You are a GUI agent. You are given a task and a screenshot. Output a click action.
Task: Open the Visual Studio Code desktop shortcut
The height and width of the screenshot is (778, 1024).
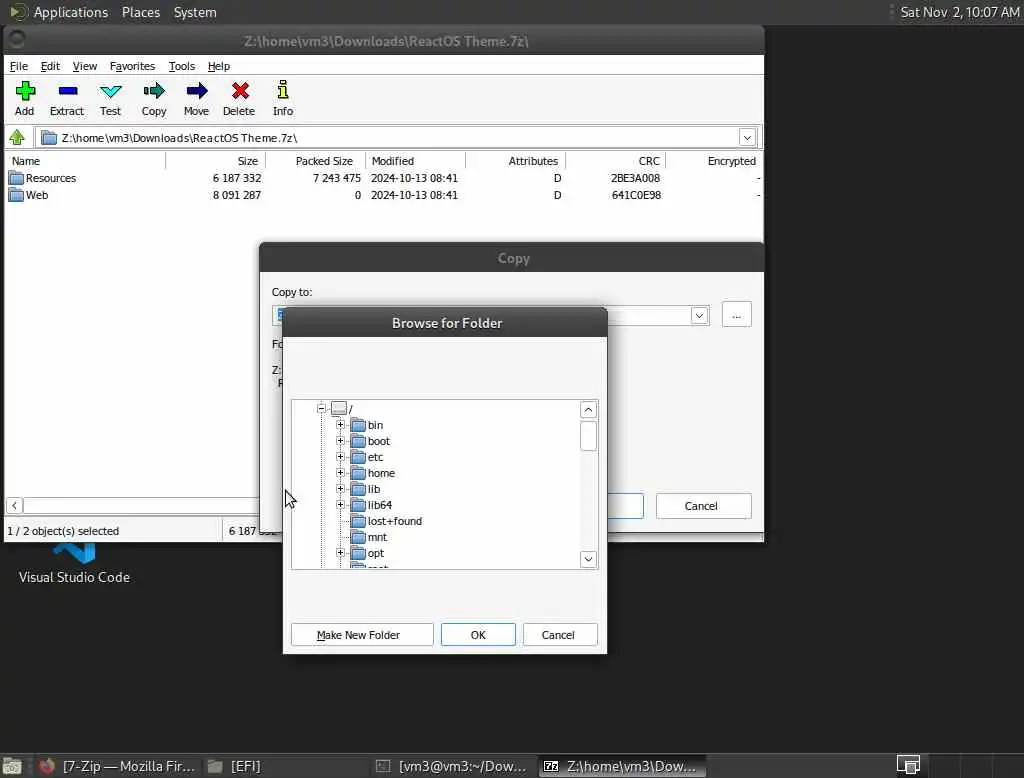(x=74, y=563)
